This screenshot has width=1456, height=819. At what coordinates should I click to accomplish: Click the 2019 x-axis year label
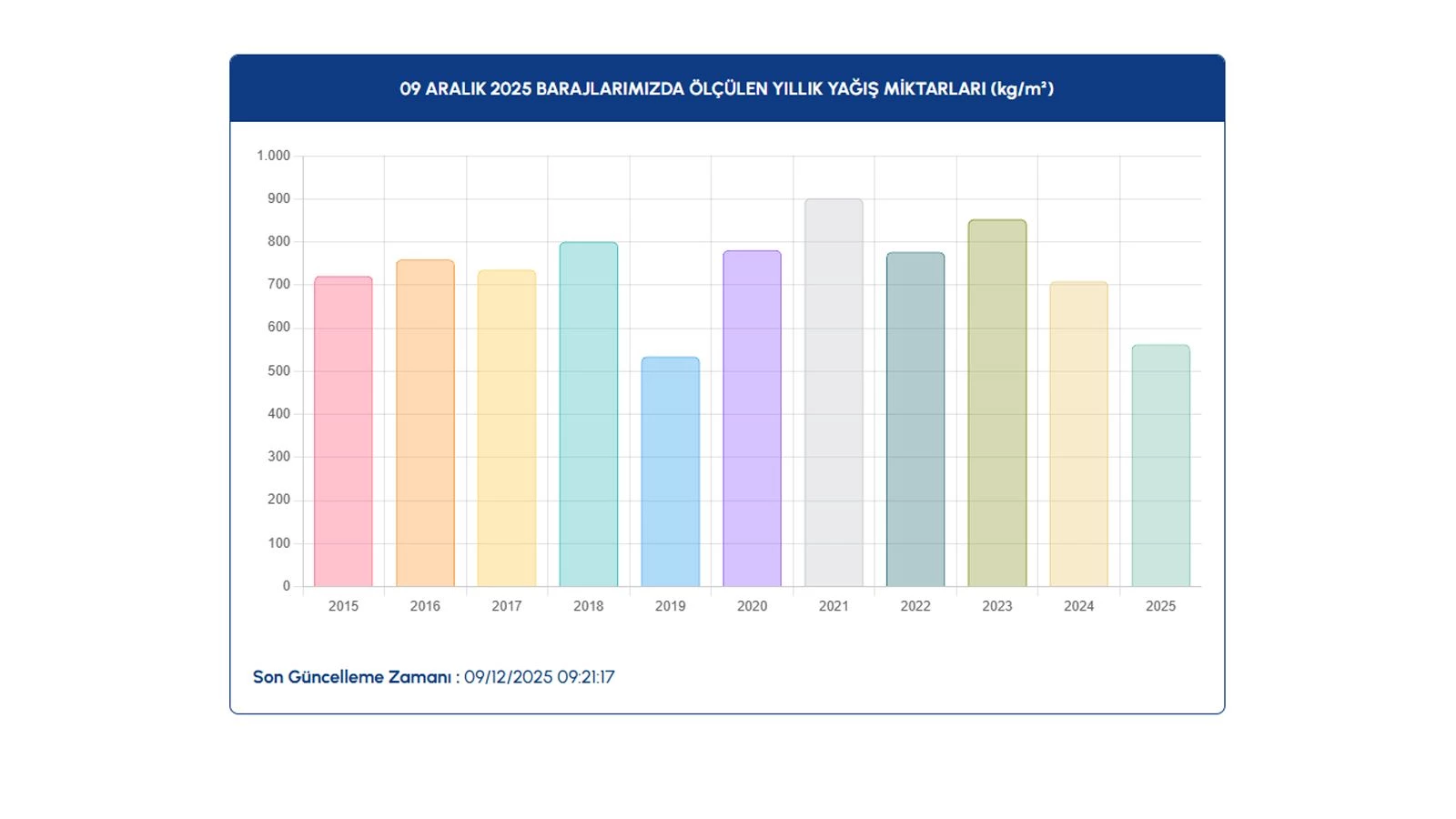[671, 606]
